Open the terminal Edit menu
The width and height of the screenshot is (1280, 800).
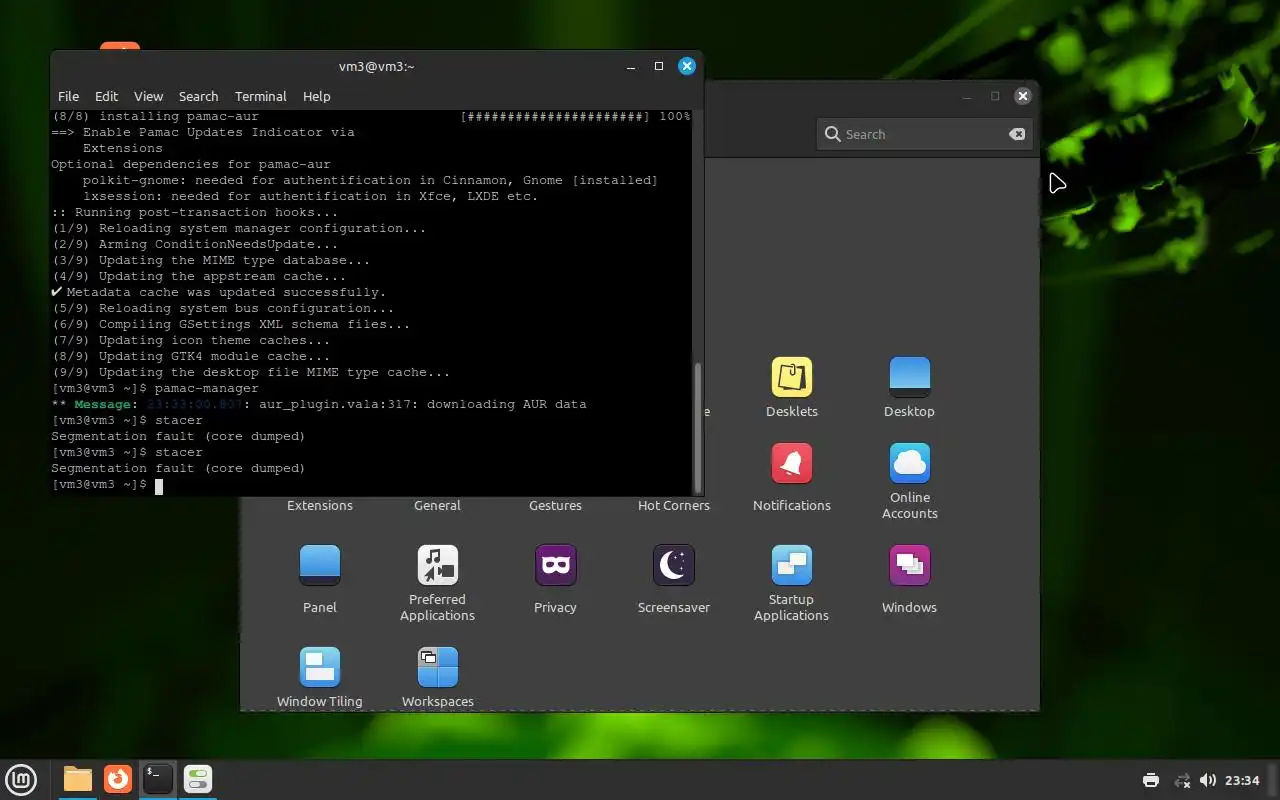point(106,96)
